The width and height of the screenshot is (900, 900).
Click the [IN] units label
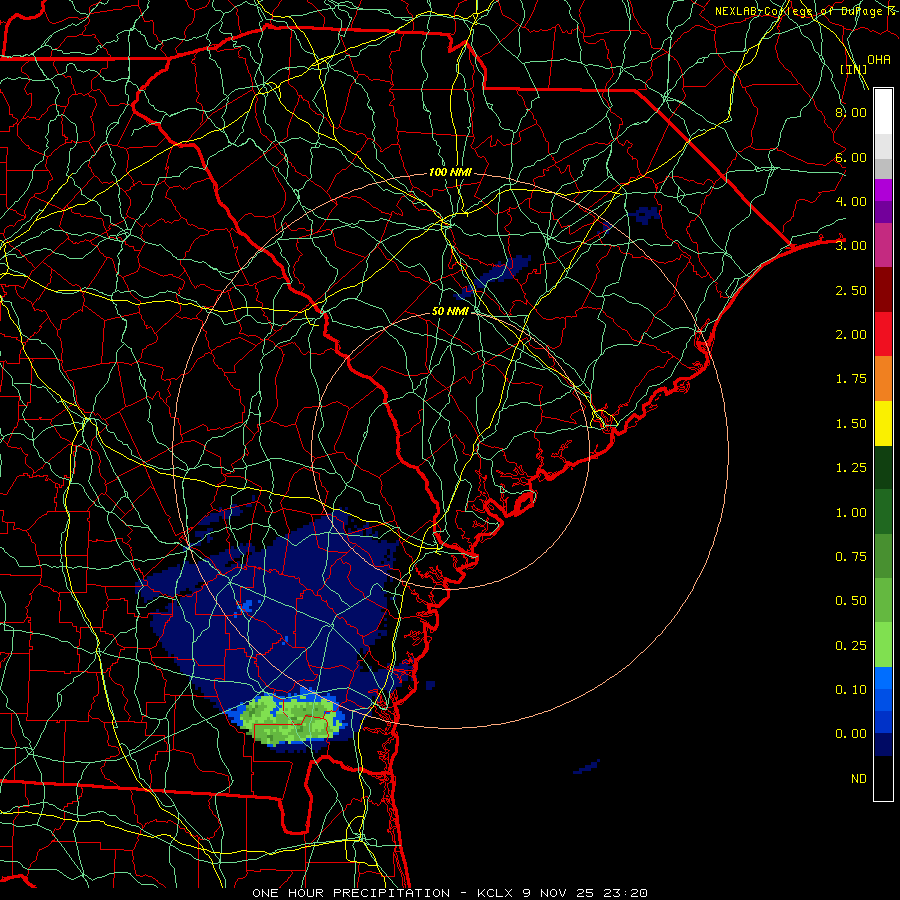[854, 69]
